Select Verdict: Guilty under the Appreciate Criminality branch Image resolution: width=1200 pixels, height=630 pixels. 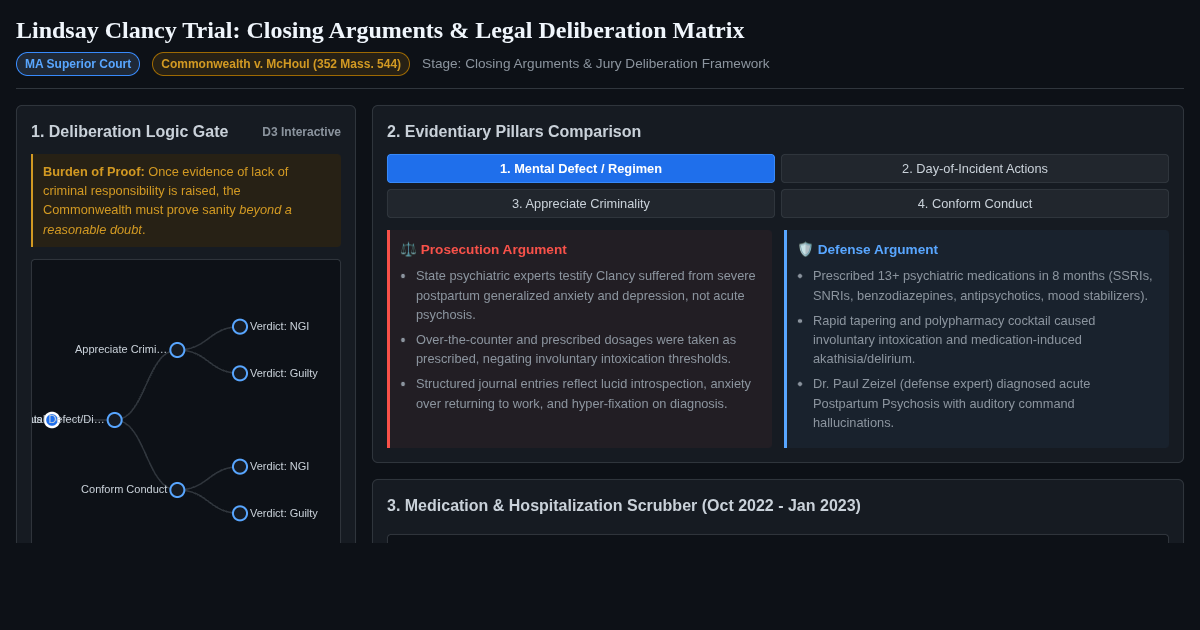point(240,373)
